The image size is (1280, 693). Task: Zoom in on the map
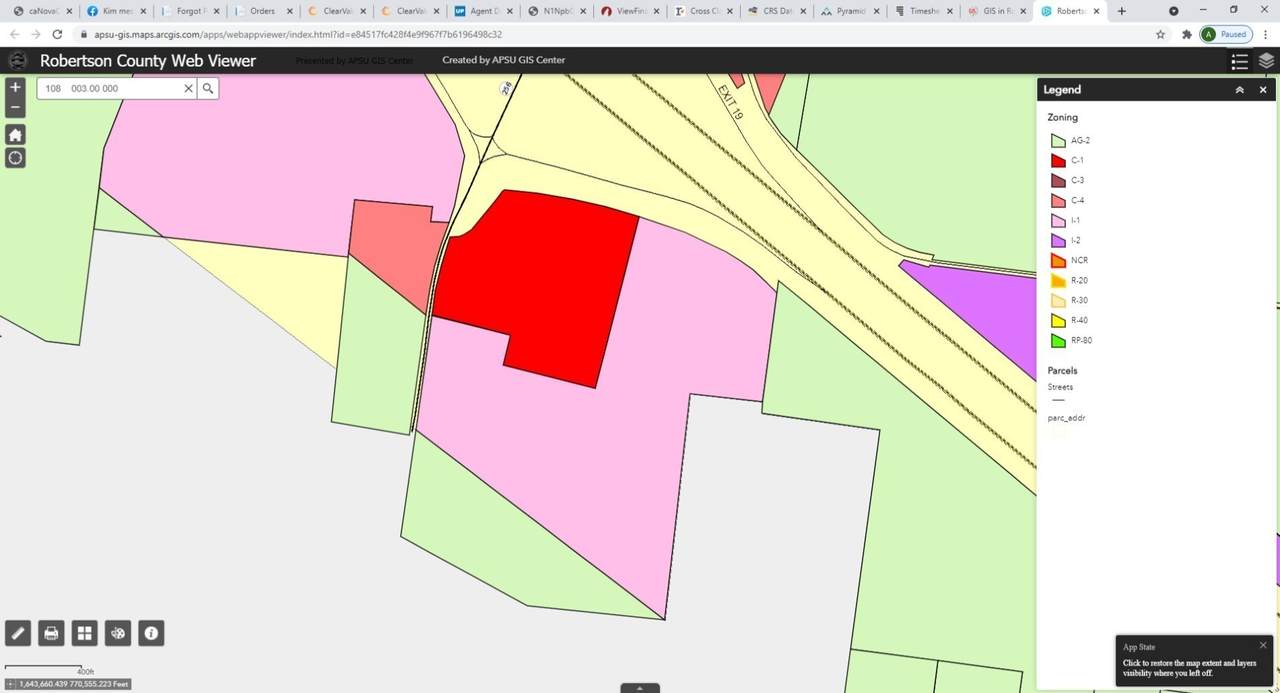tap(15, 88)
